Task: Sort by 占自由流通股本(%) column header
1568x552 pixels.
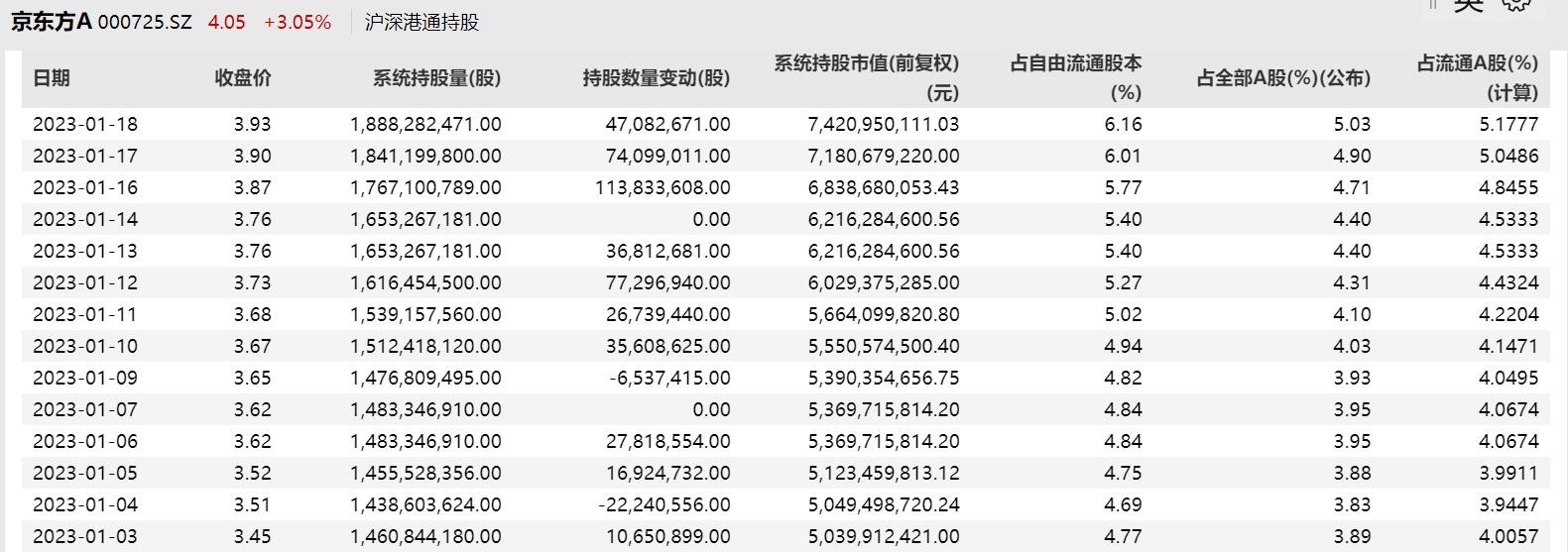Action: pyautogui.click(x=1076, y=77)
